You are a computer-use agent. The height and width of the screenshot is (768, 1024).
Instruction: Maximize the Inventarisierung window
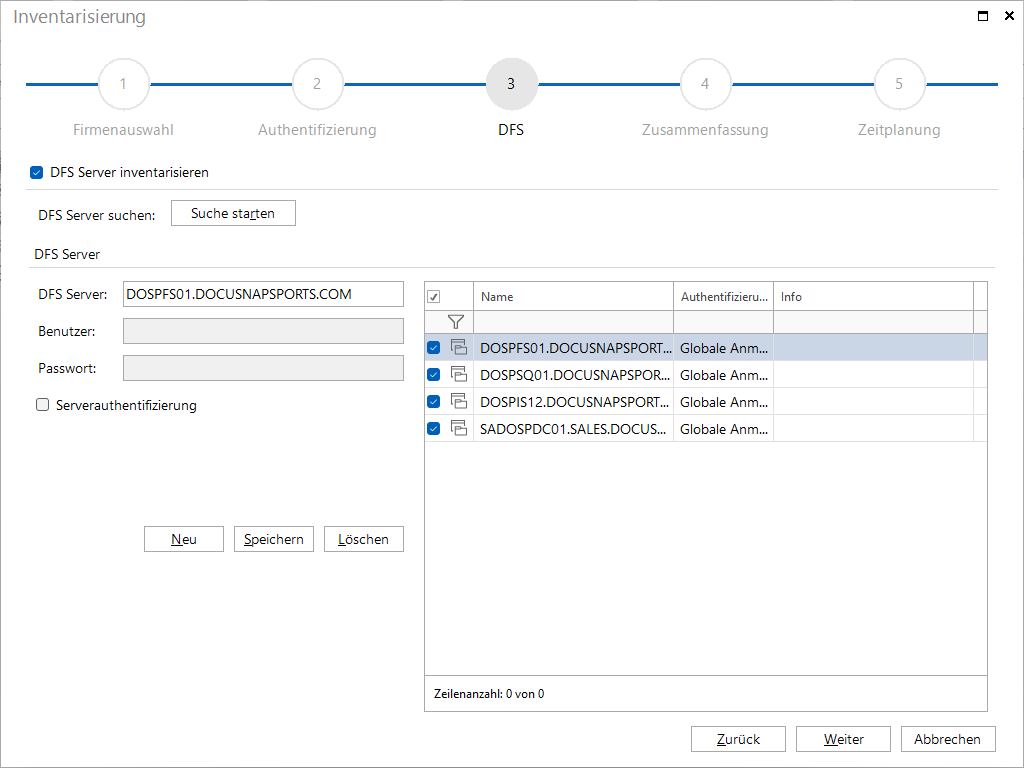pyautogui.click(x=983, y=16)
